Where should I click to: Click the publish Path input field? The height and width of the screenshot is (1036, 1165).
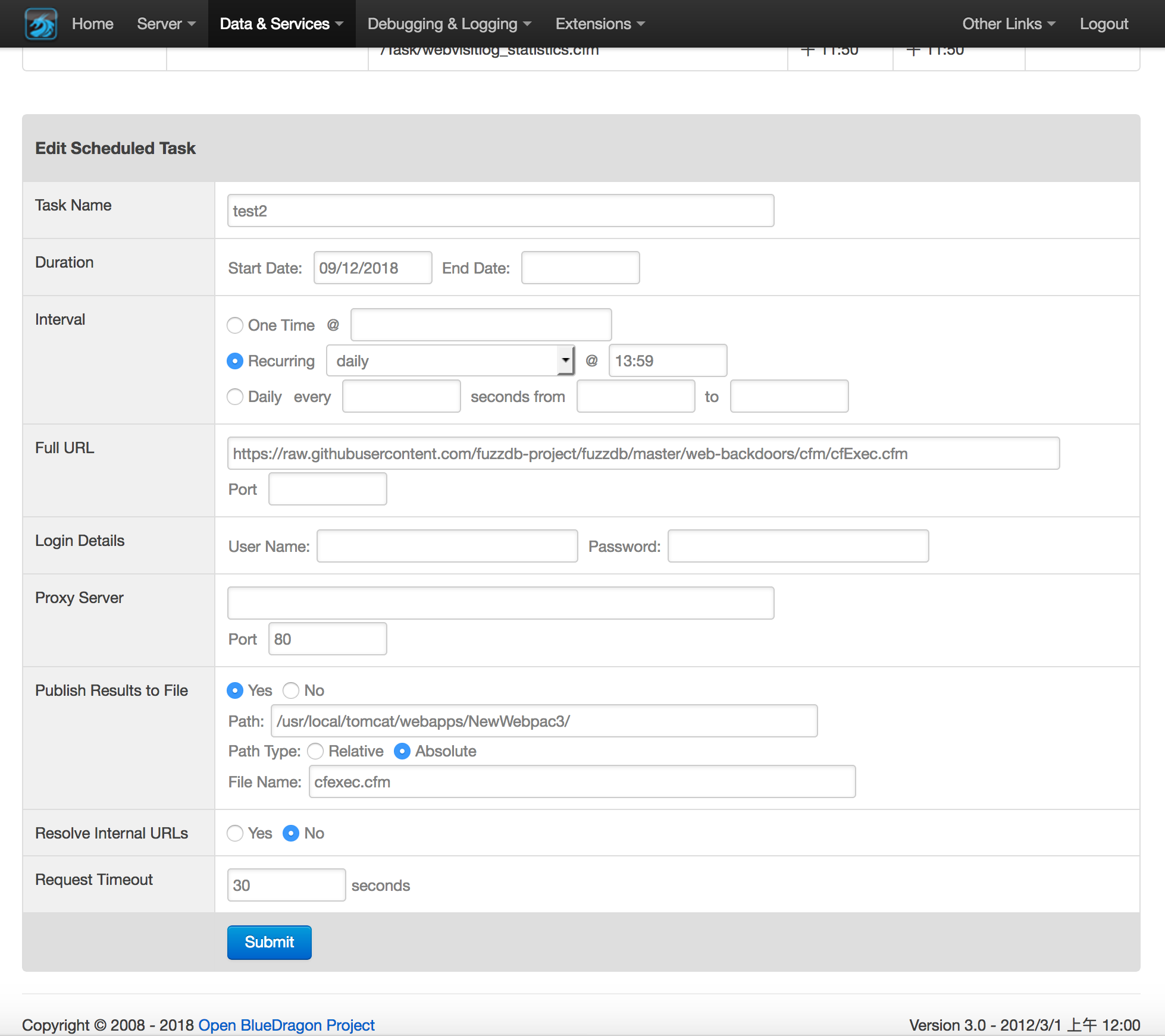tap(544, 721)
